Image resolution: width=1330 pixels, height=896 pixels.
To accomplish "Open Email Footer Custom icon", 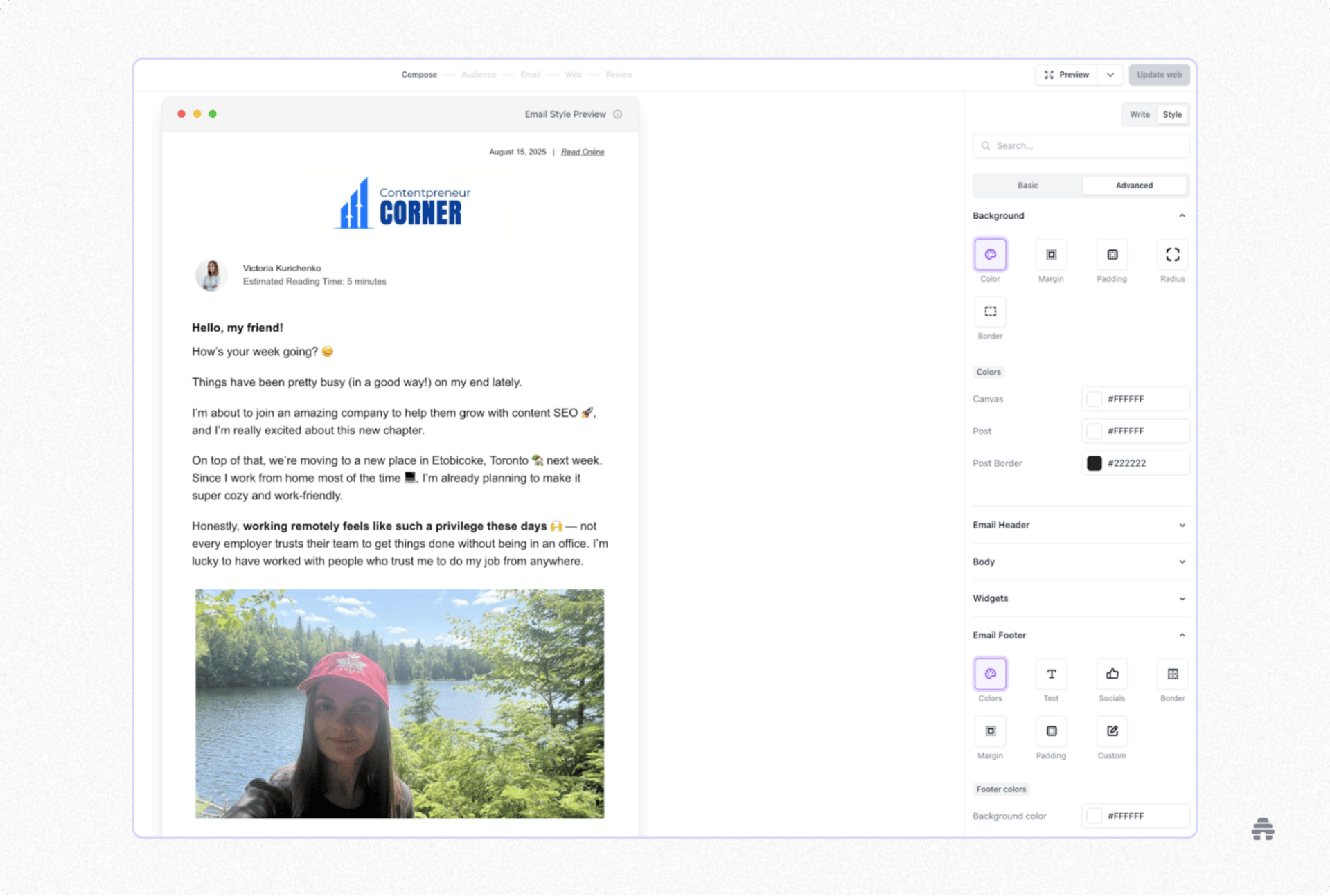I will [1112, 732].
